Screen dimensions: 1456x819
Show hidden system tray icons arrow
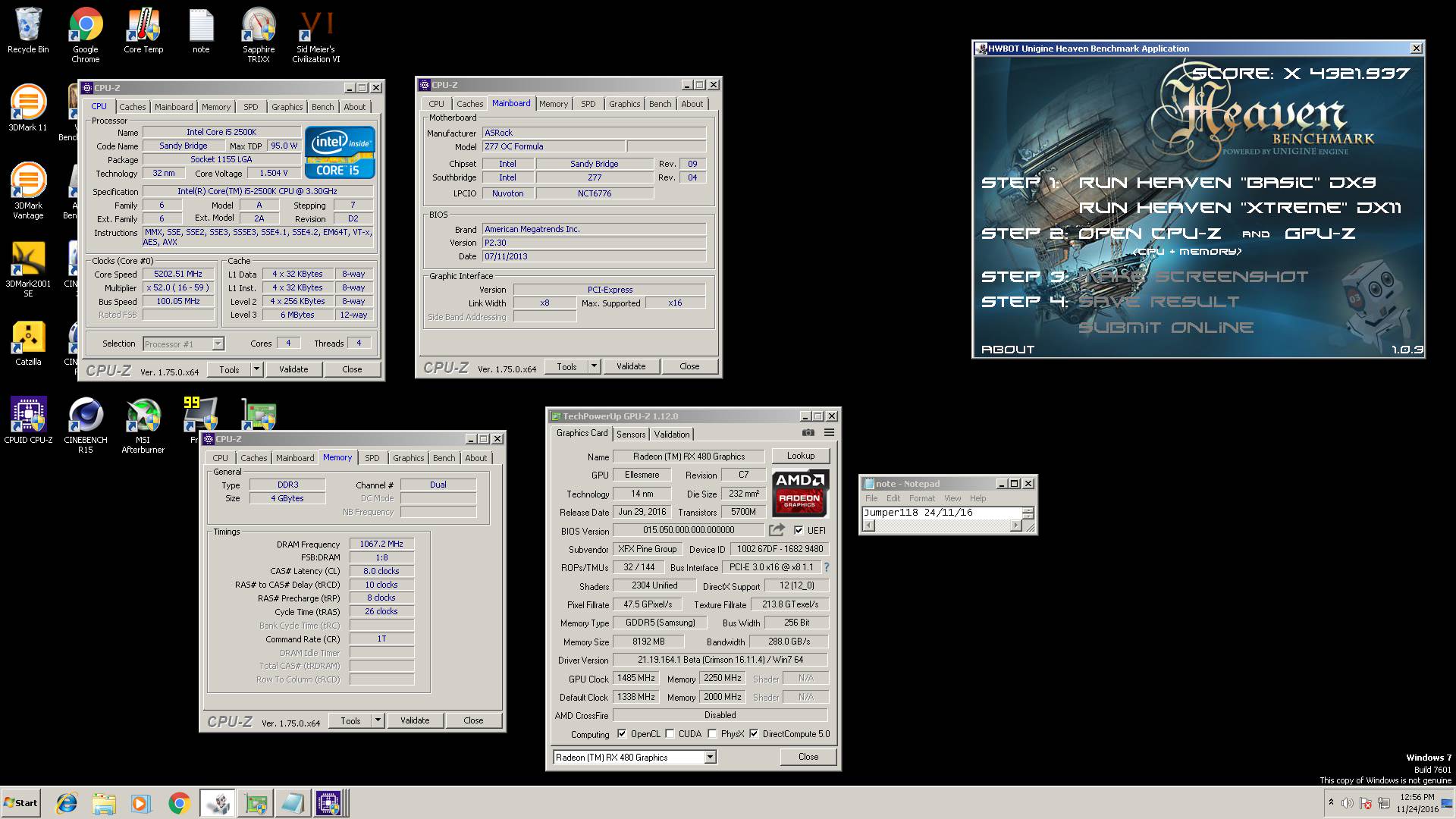pos(1331,802)
